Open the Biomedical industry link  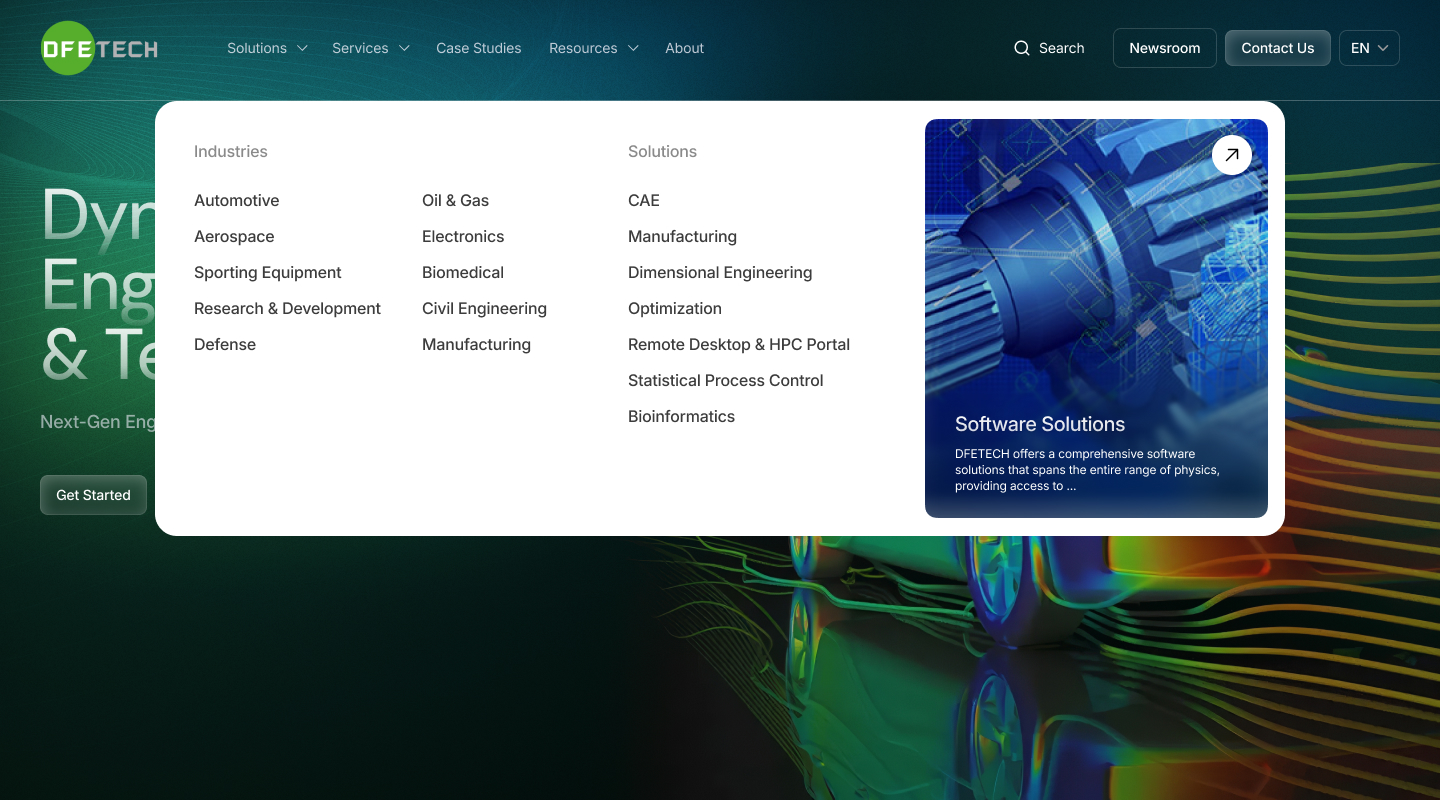click(463, 272)
